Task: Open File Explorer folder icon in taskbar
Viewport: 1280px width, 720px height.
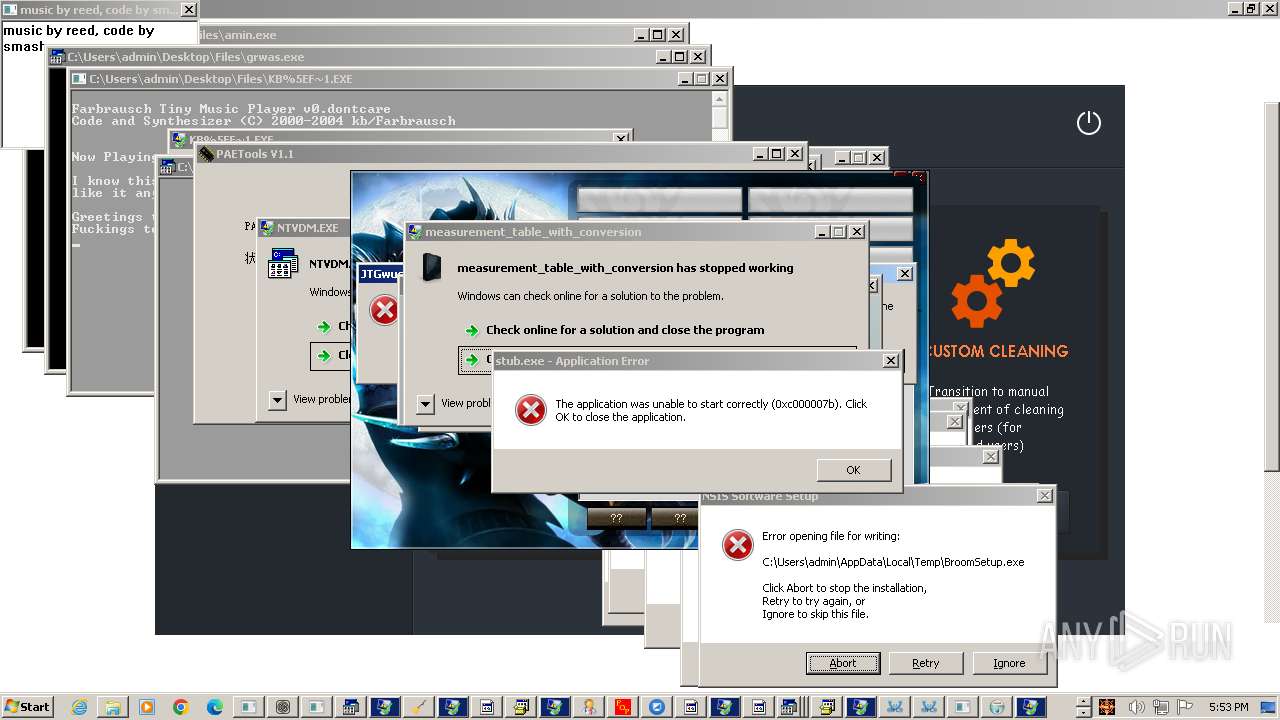Action: coord(113,707)
